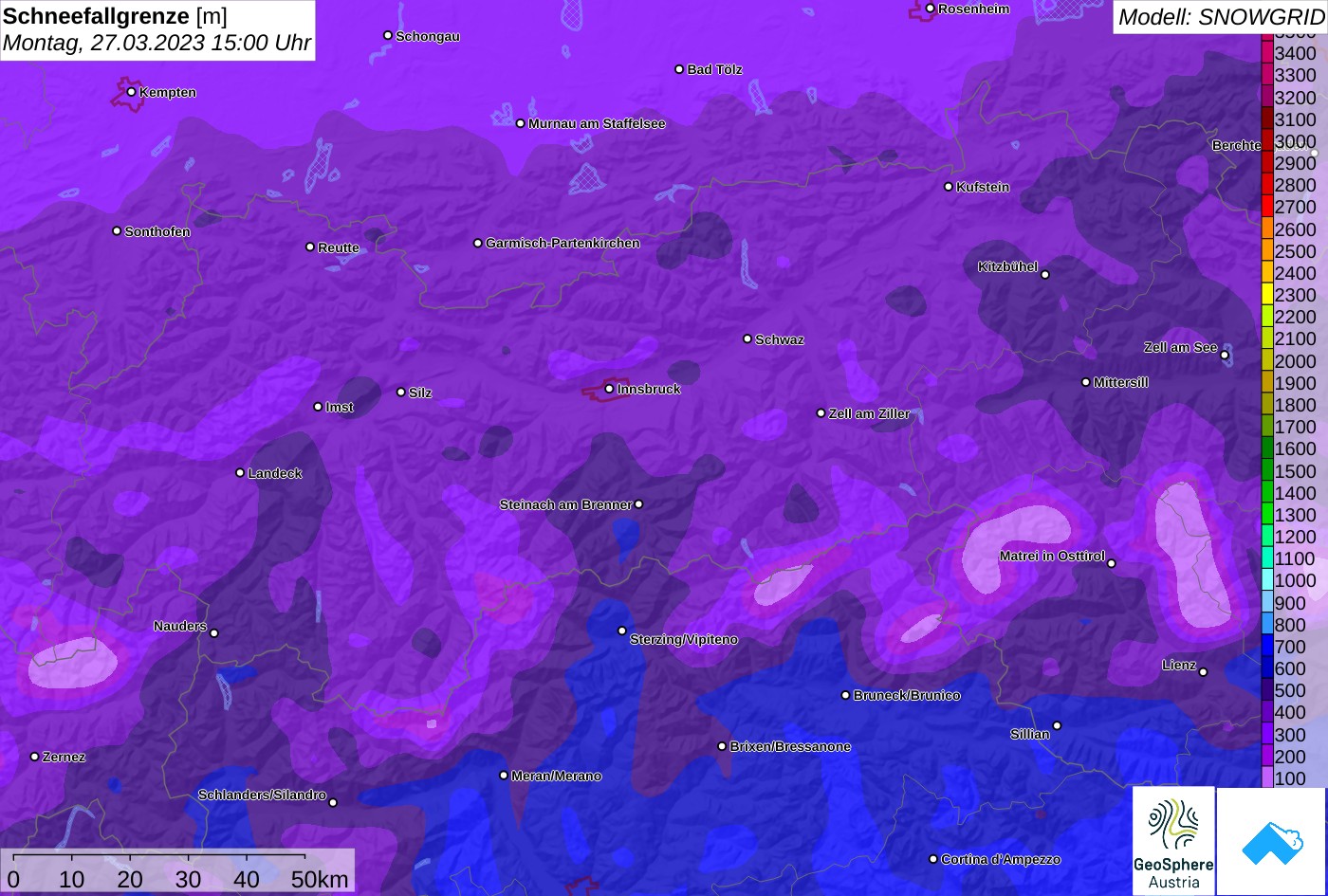
Task: Click the Bruneck/Brunico label
Action: 907,695
